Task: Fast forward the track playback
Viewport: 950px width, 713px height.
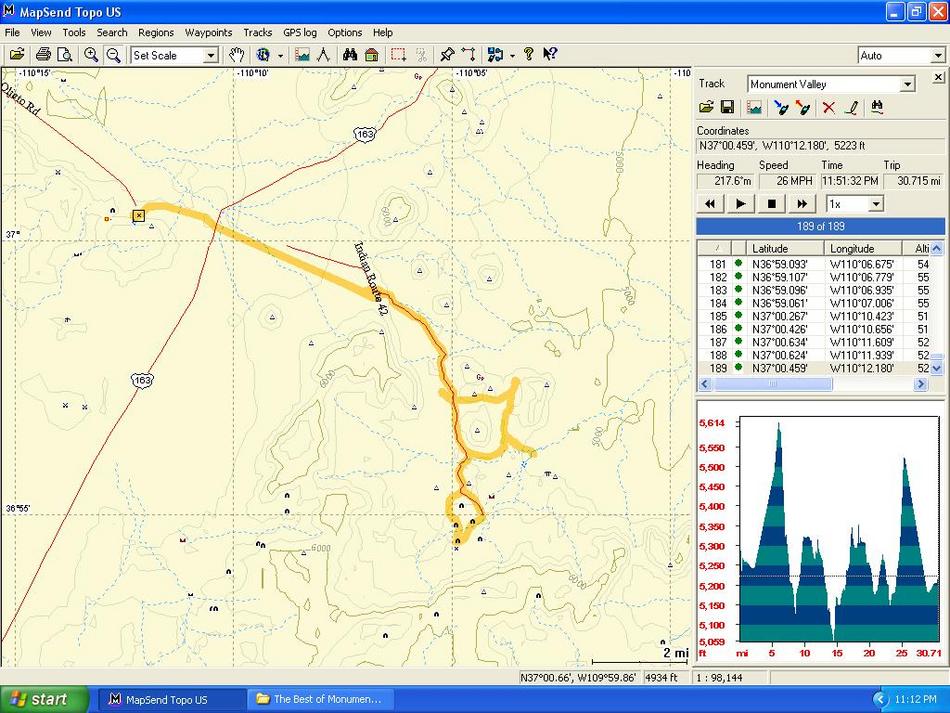Action: click(802, 204)
